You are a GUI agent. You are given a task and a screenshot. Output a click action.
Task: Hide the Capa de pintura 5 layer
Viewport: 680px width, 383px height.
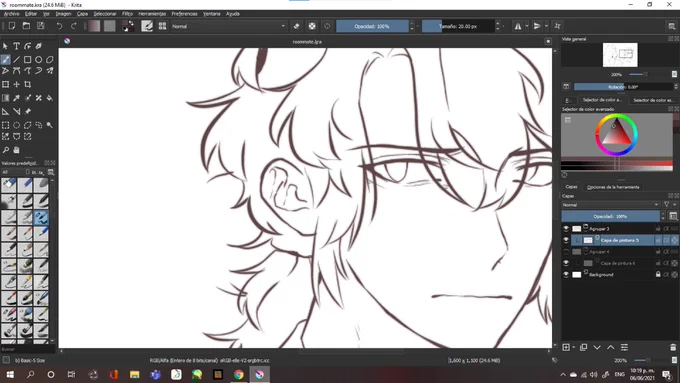[x=566, y=240]
